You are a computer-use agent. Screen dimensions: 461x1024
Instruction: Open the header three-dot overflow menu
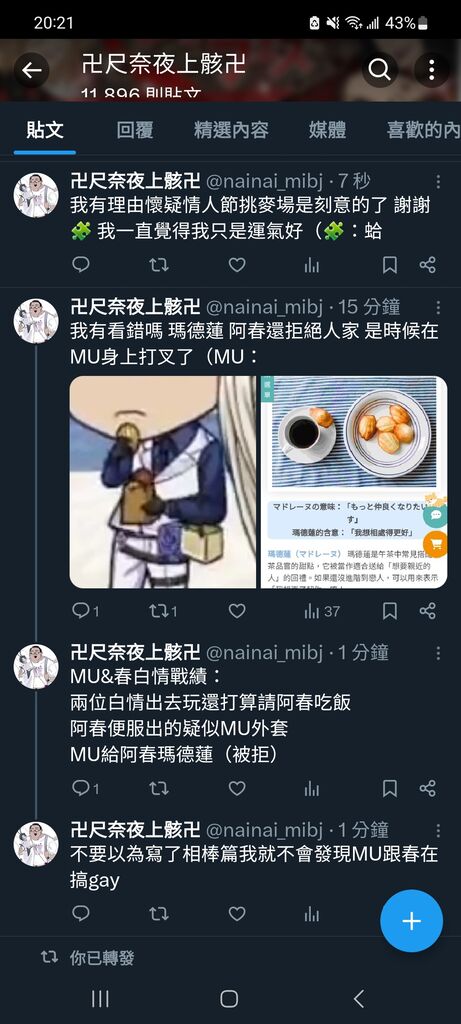tap(432, 70)
